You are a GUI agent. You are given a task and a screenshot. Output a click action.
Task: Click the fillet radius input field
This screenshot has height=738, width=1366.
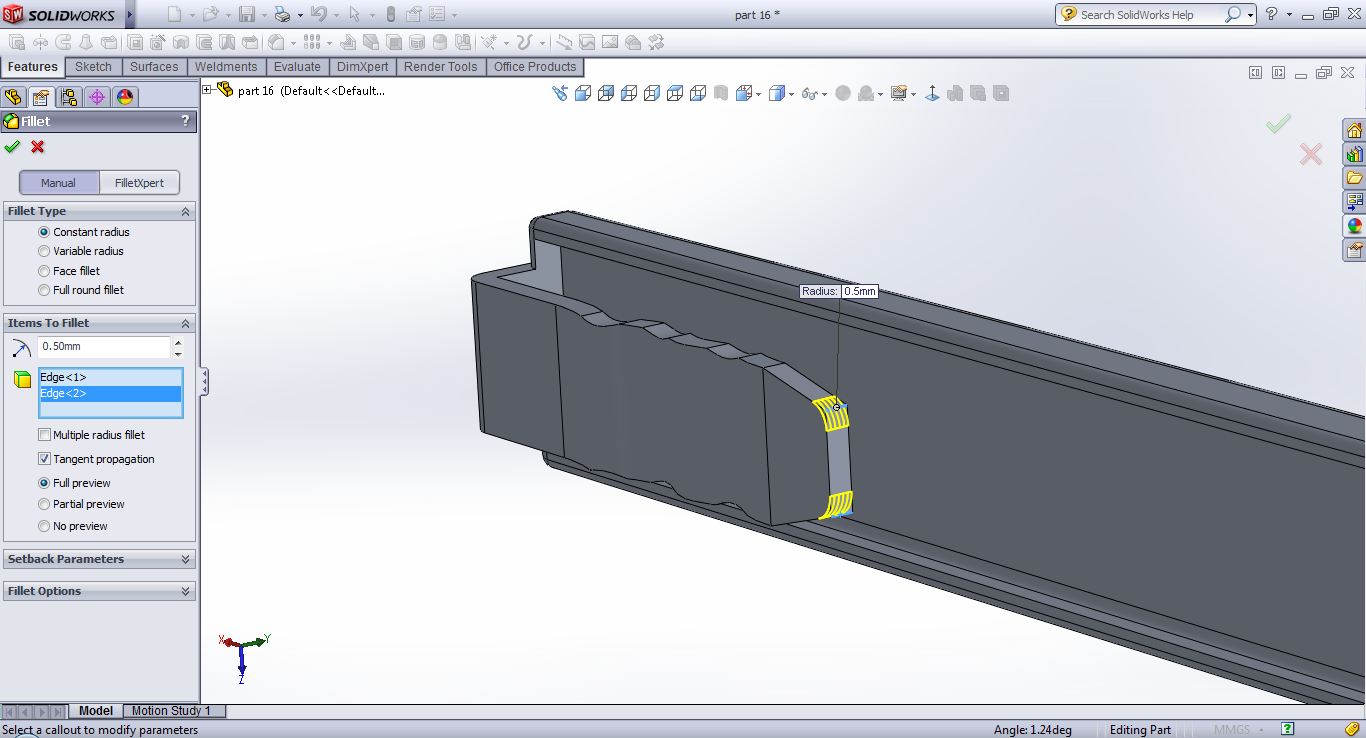(x=104, y=346)
